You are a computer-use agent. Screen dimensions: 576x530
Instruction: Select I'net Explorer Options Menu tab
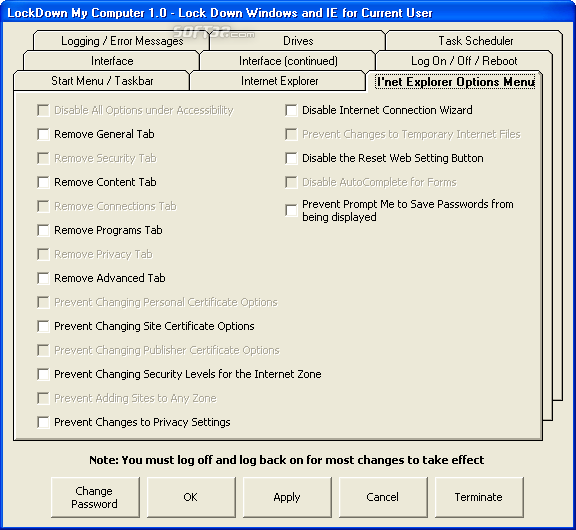(455, 82)
